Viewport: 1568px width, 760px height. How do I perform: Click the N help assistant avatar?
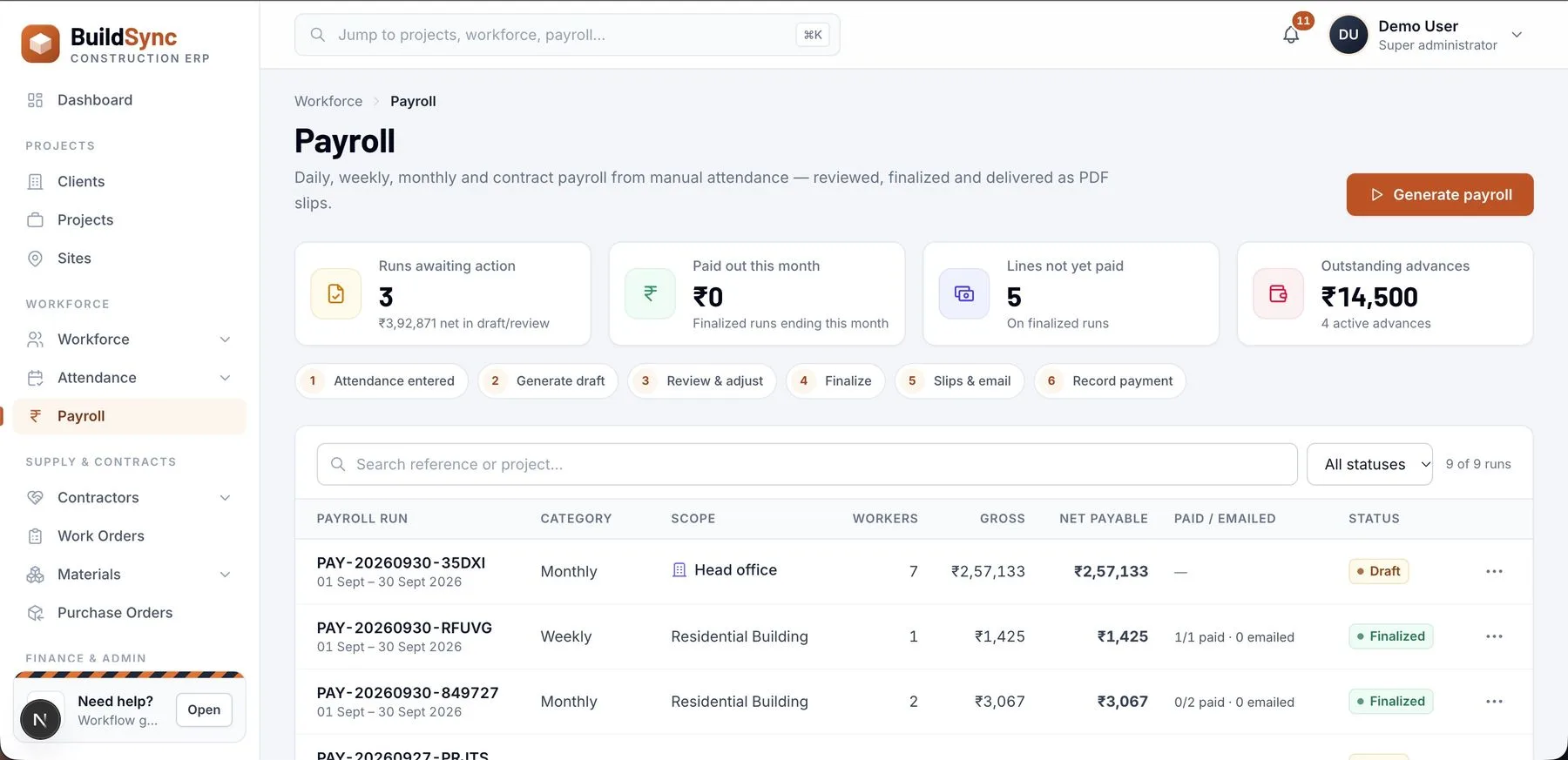pyautogui.click(x=40, y=719)
